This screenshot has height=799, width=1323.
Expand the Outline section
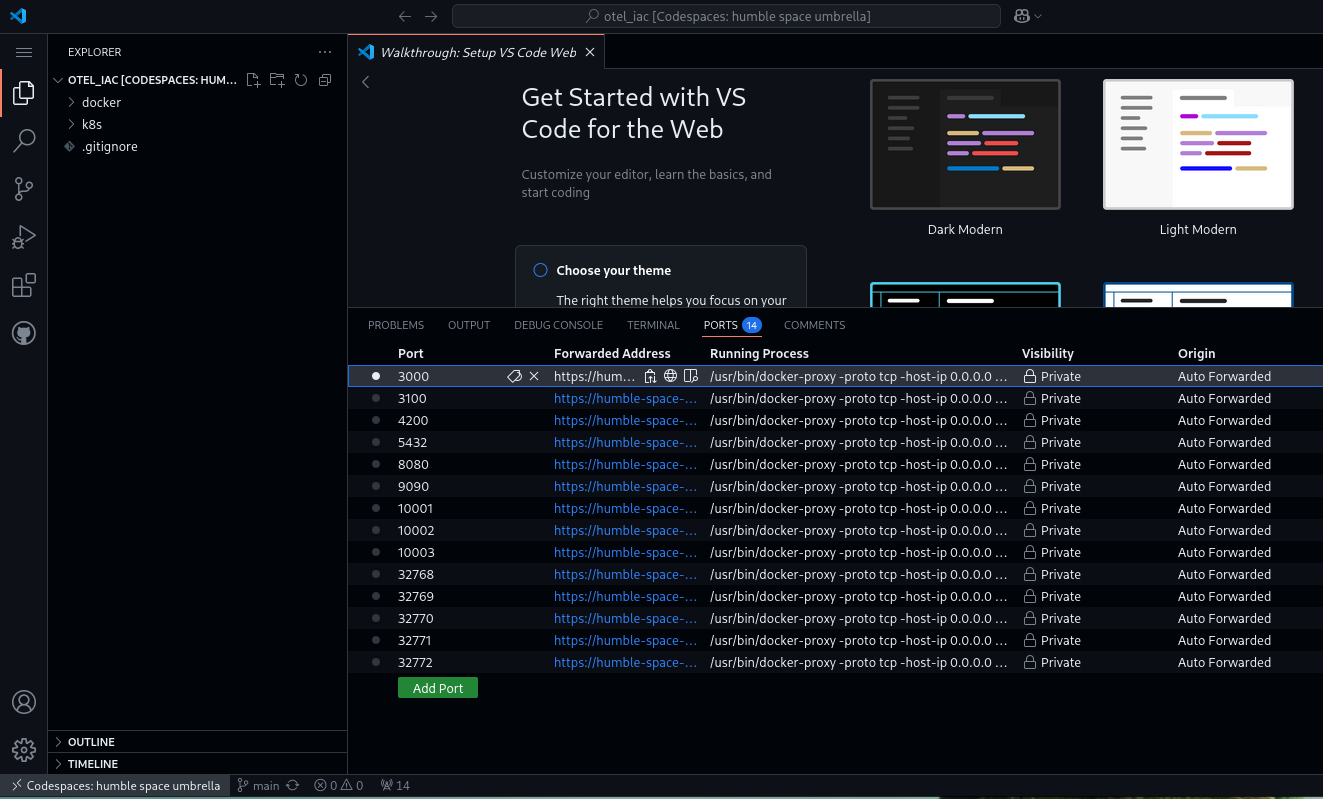pos(91,742)
